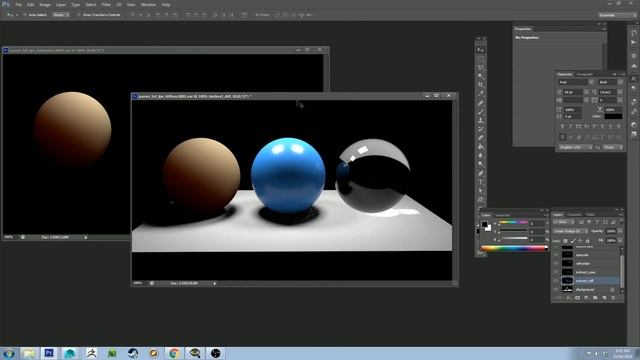This screenshot has width=640, height=360.
Task: Select the History Brush tool
Action: coord(481,129)
